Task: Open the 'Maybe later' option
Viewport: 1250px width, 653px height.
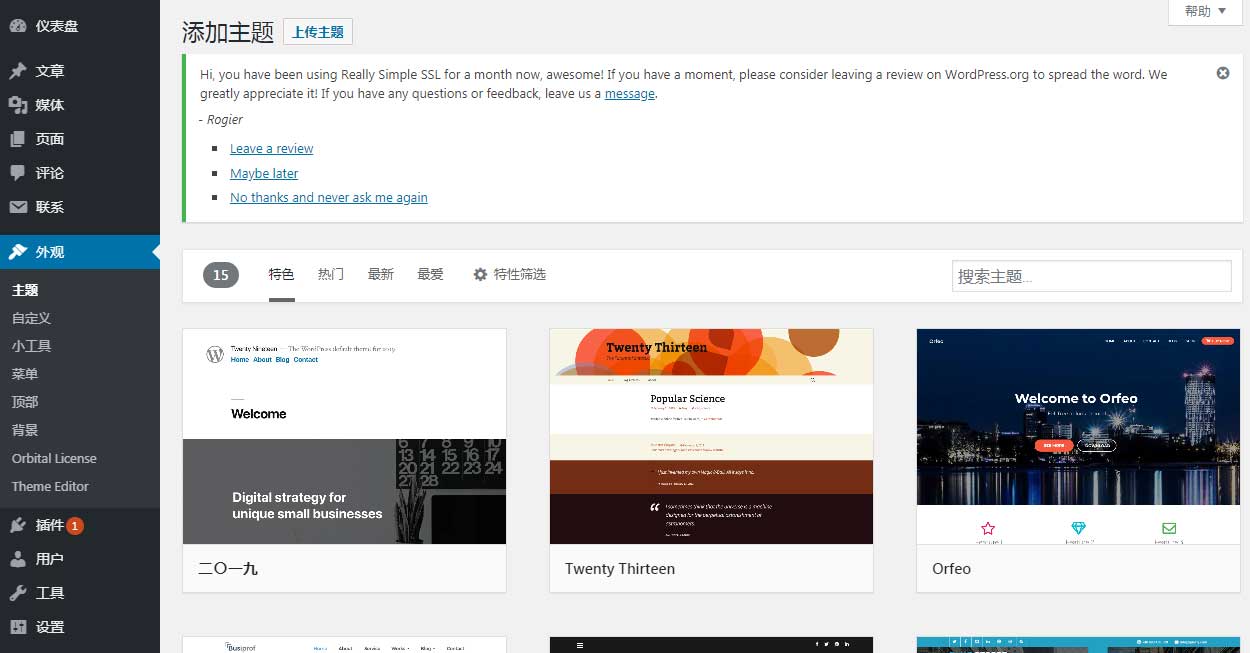Action: [263, 173]
